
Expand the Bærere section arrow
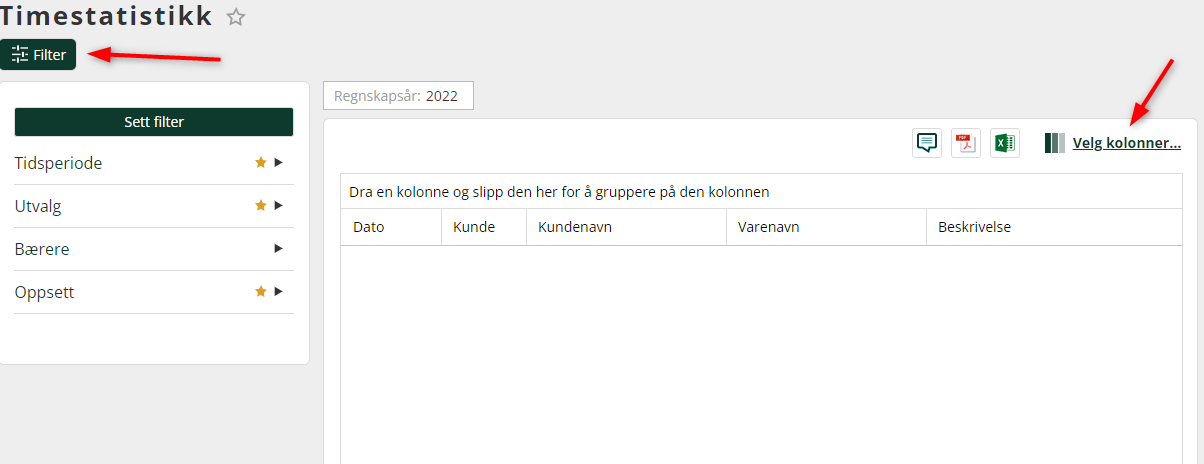pos(279,248)
